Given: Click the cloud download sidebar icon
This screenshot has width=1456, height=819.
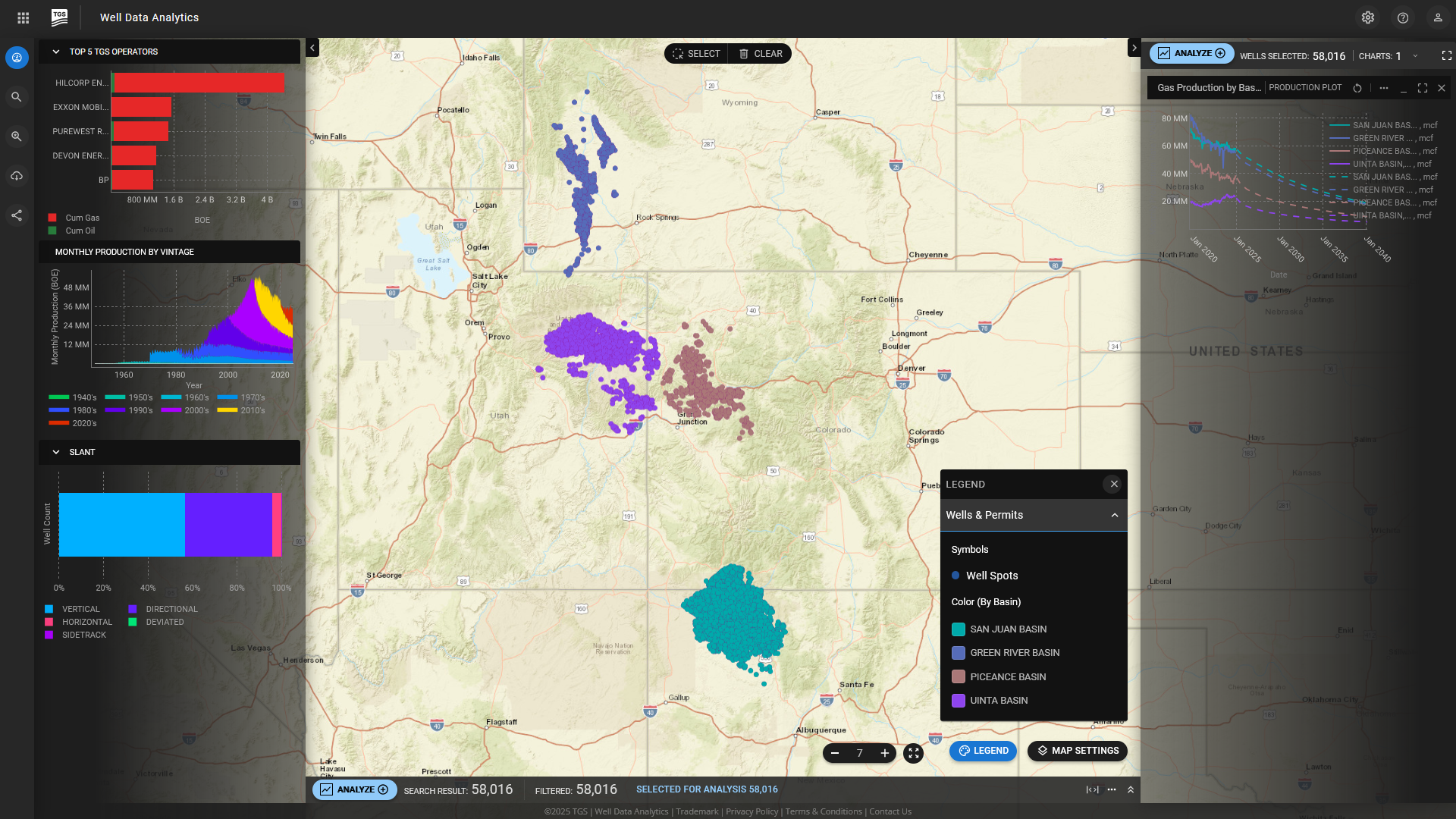Looking at the screenshot, I should (x=17, y=176).
